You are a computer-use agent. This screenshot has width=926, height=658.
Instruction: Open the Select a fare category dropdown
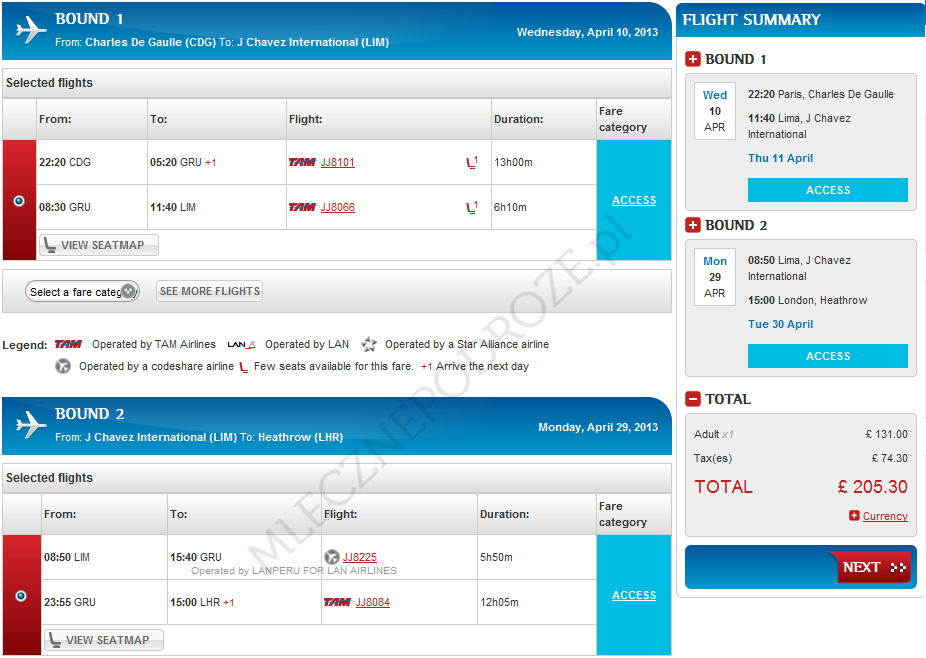82,292
